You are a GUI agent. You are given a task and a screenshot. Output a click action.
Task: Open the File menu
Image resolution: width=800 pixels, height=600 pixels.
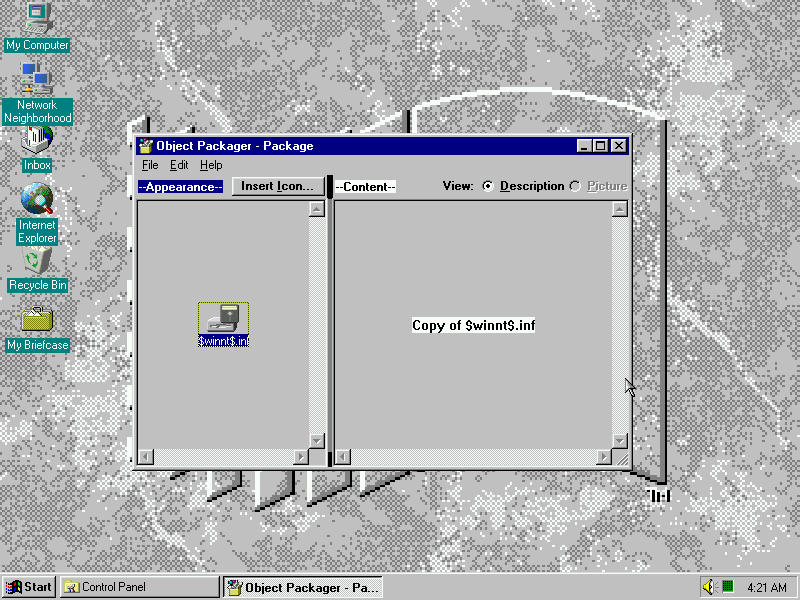(x=150, y=165)
